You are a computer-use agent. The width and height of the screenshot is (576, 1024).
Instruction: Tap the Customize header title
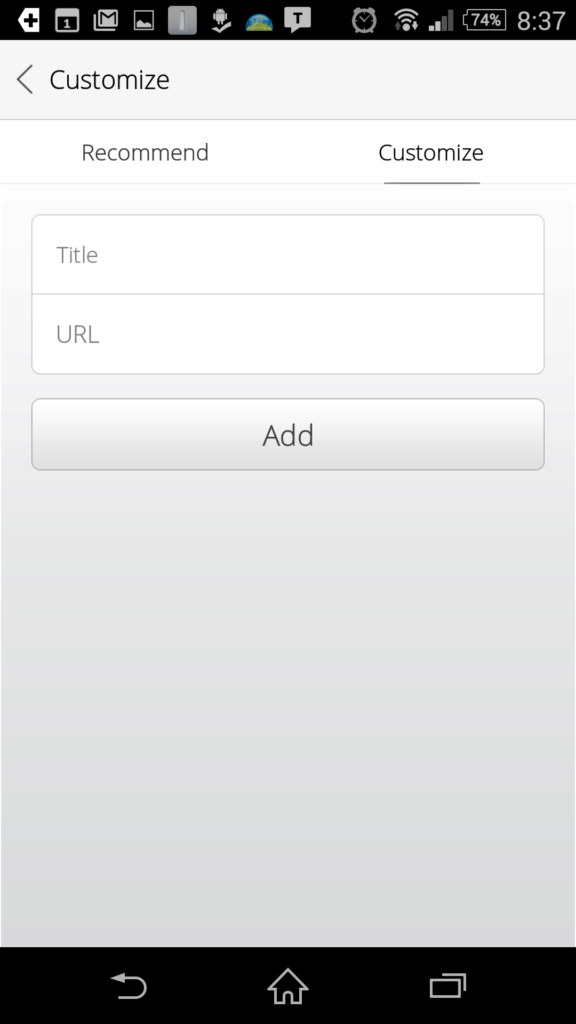[109, 80]
